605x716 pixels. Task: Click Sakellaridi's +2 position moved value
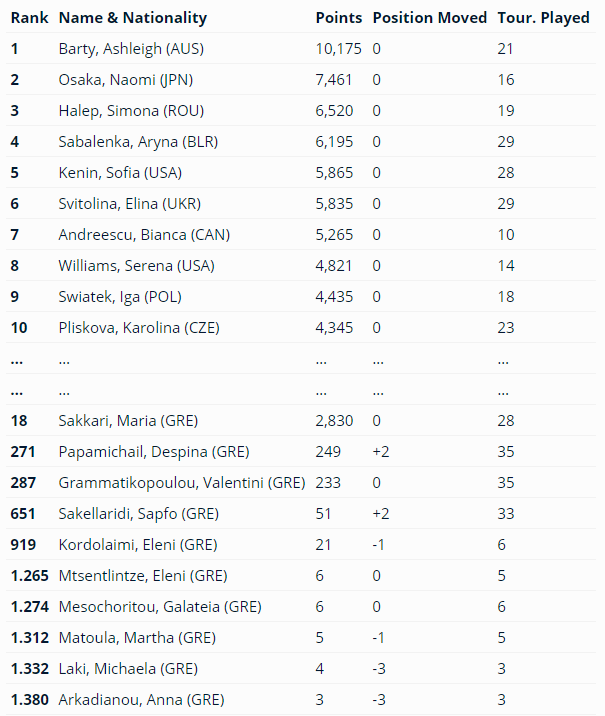(381, 513)
